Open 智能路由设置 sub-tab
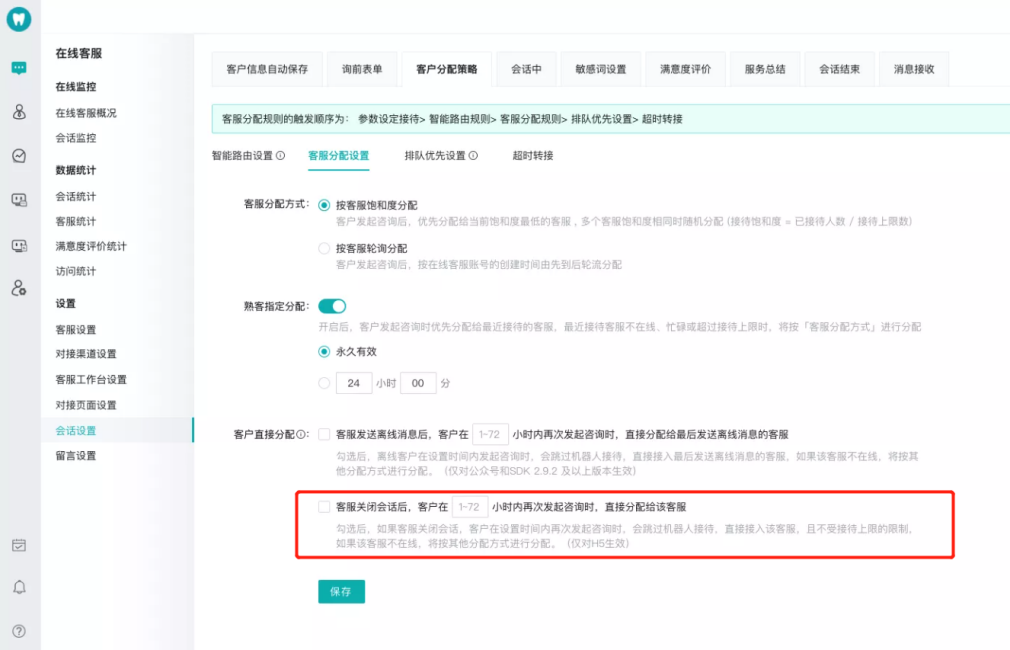The width and height of the screenshot is (1010, 650). 242,156
